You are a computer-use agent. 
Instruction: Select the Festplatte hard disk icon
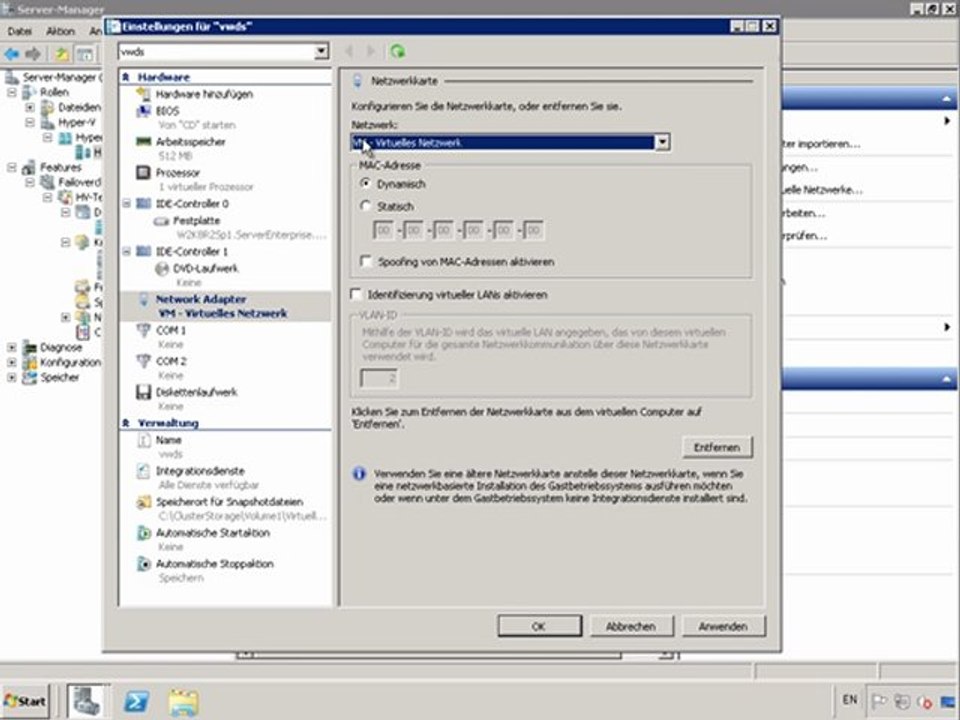tap(162, 221)
